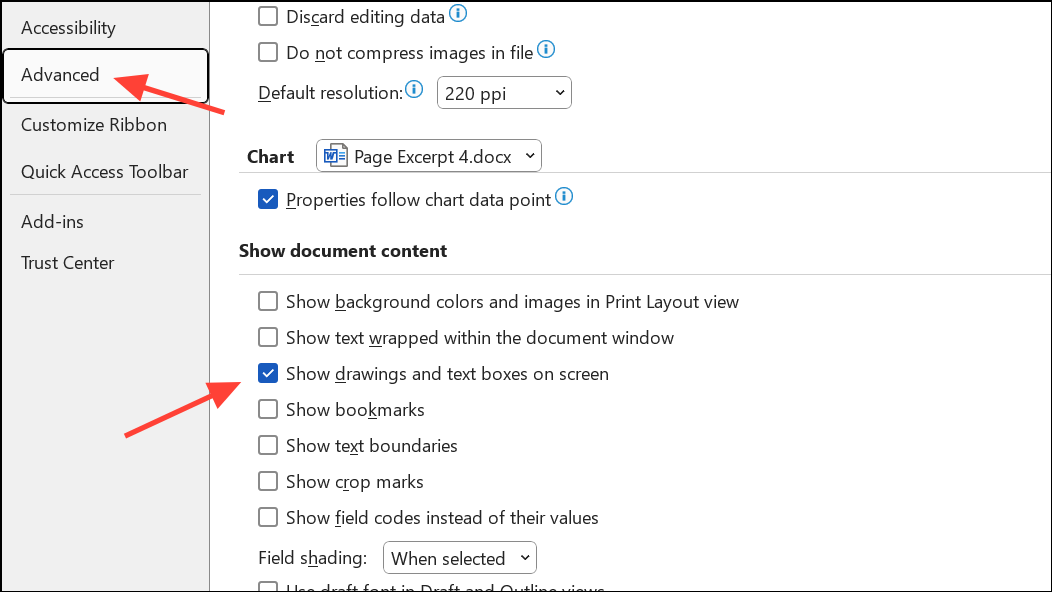Viewport: 1052px width, 592px height.
Task: Click info icon beside Discard editing data
Action: [458, 13]
